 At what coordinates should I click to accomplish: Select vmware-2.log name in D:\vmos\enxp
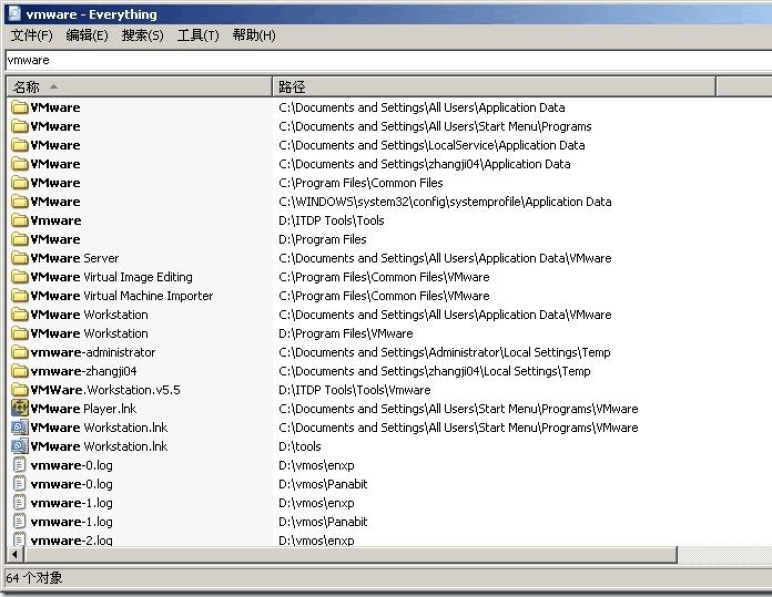point(71,540)
